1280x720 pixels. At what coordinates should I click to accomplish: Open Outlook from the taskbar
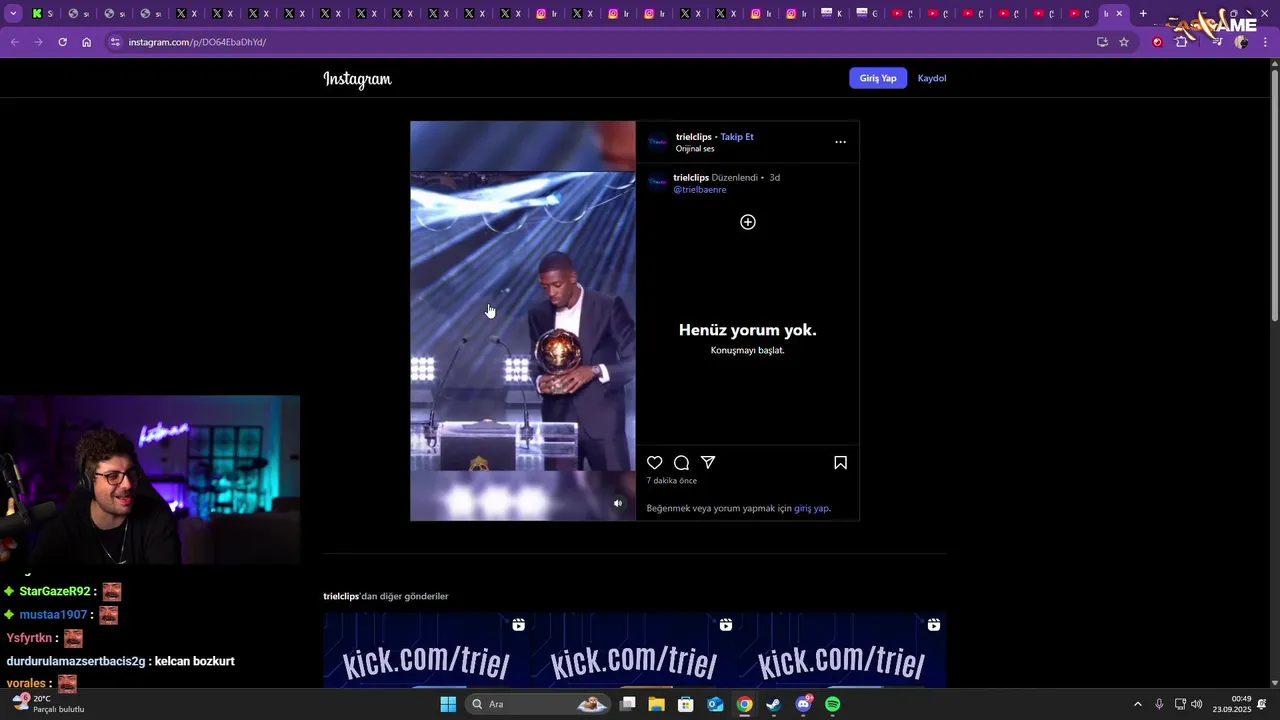(715, 704)
